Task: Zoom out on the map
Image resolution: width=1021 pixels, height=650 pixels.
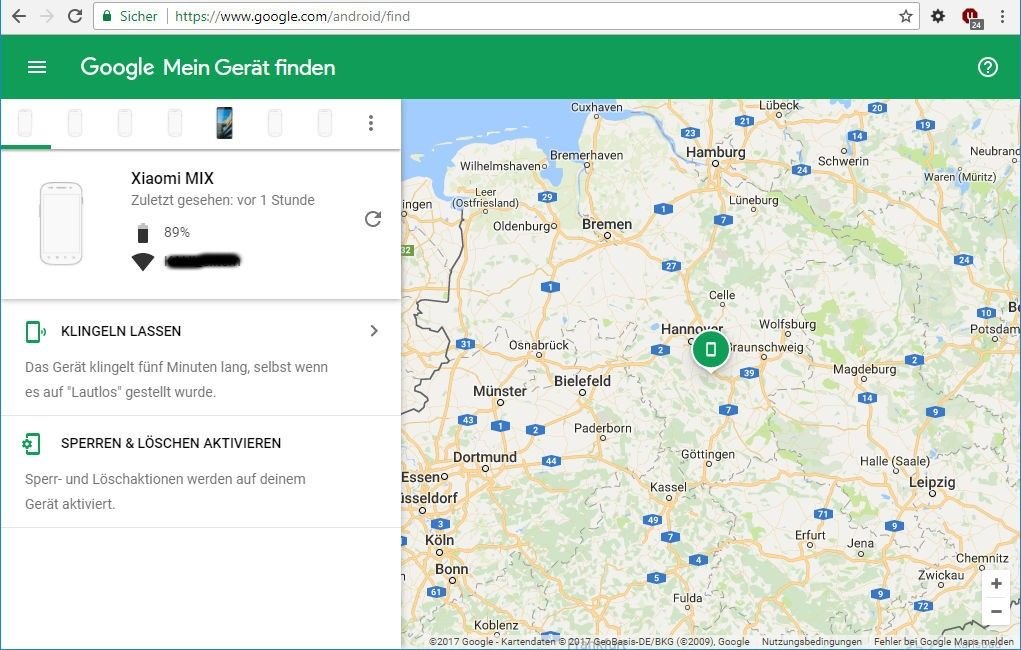Action: (x=996, y=612)
